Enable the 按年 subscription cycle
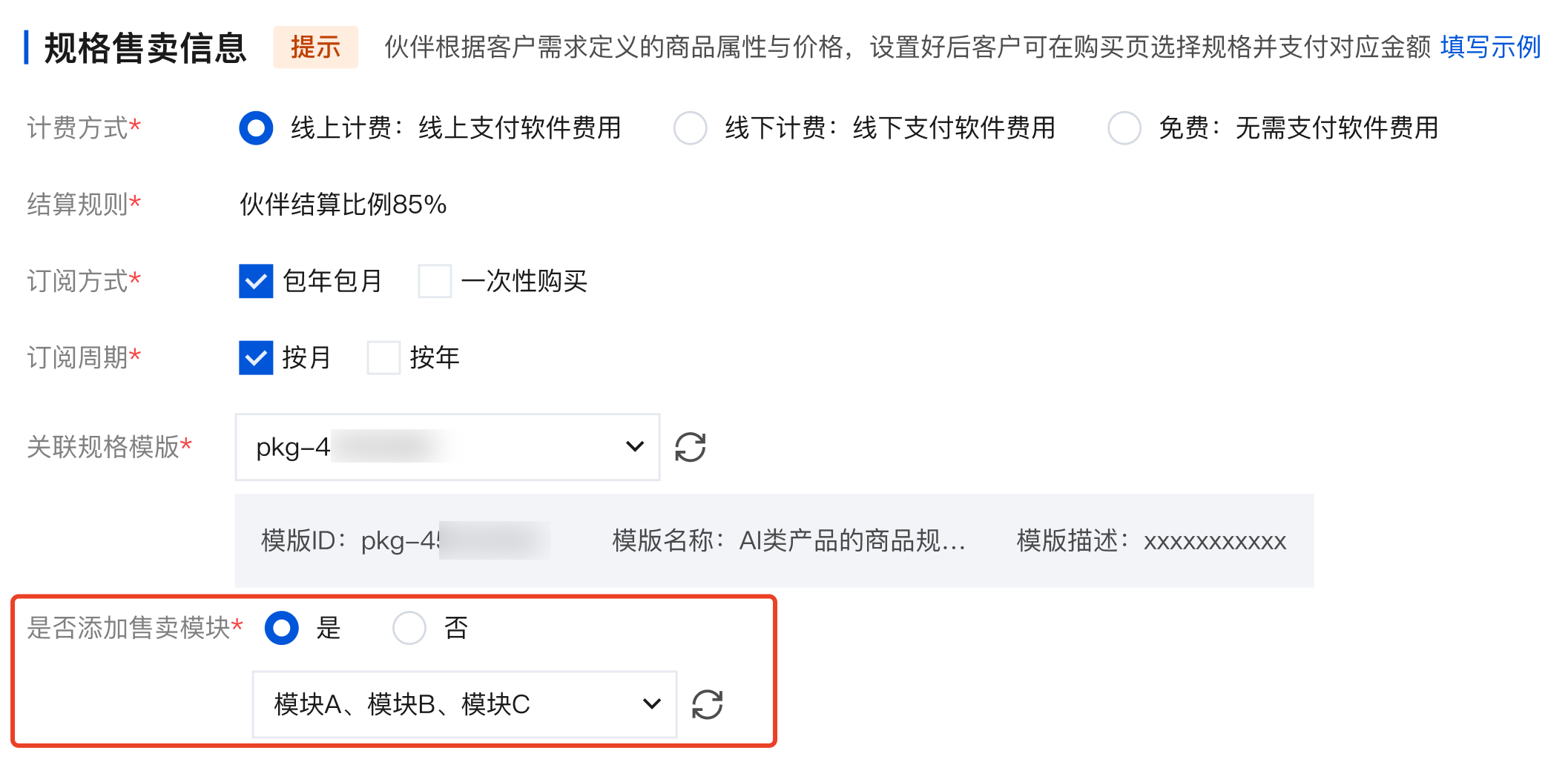 tap(383, 358)
